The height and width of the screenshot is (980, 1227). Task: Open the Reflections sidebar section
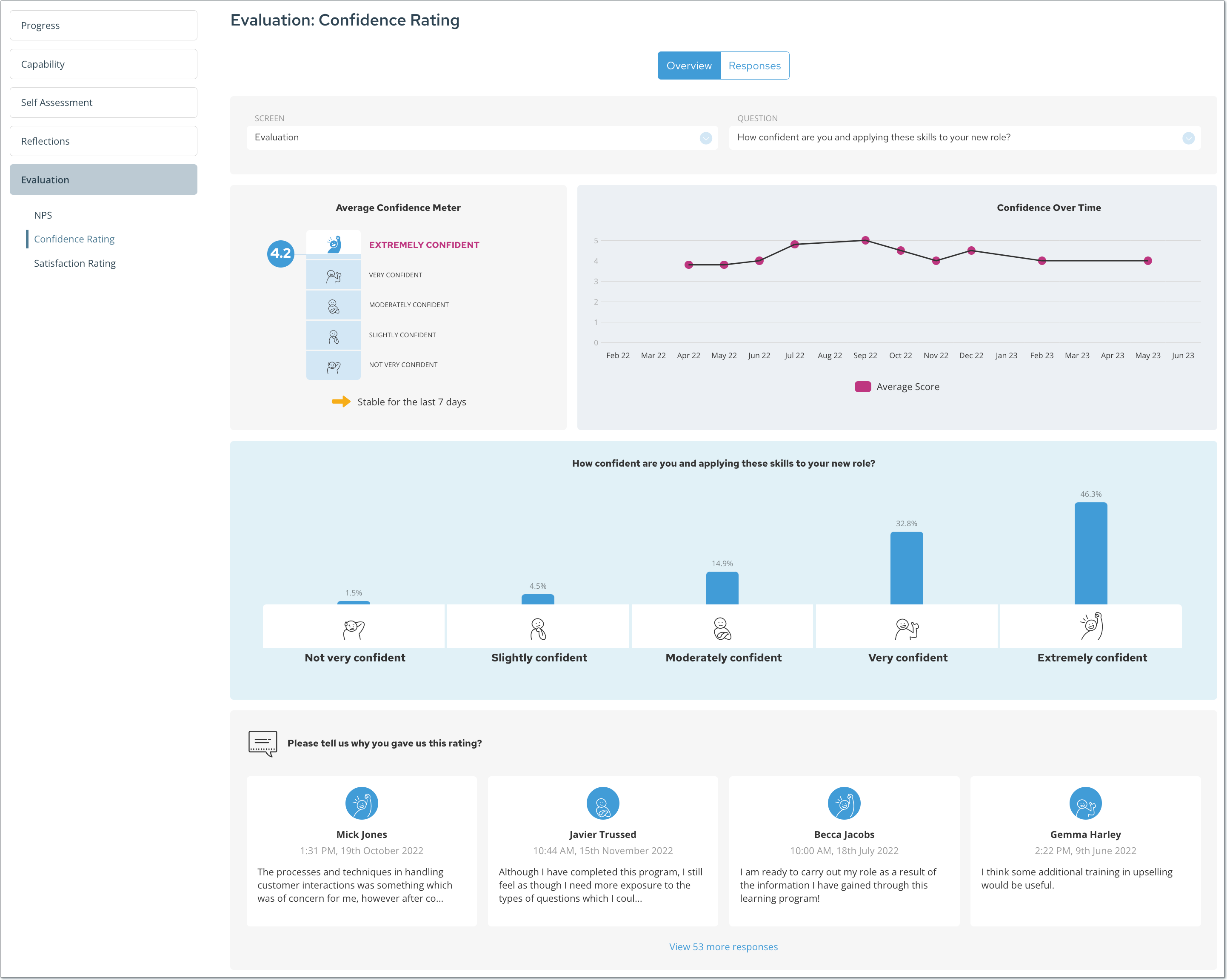(x=103, y=141)
